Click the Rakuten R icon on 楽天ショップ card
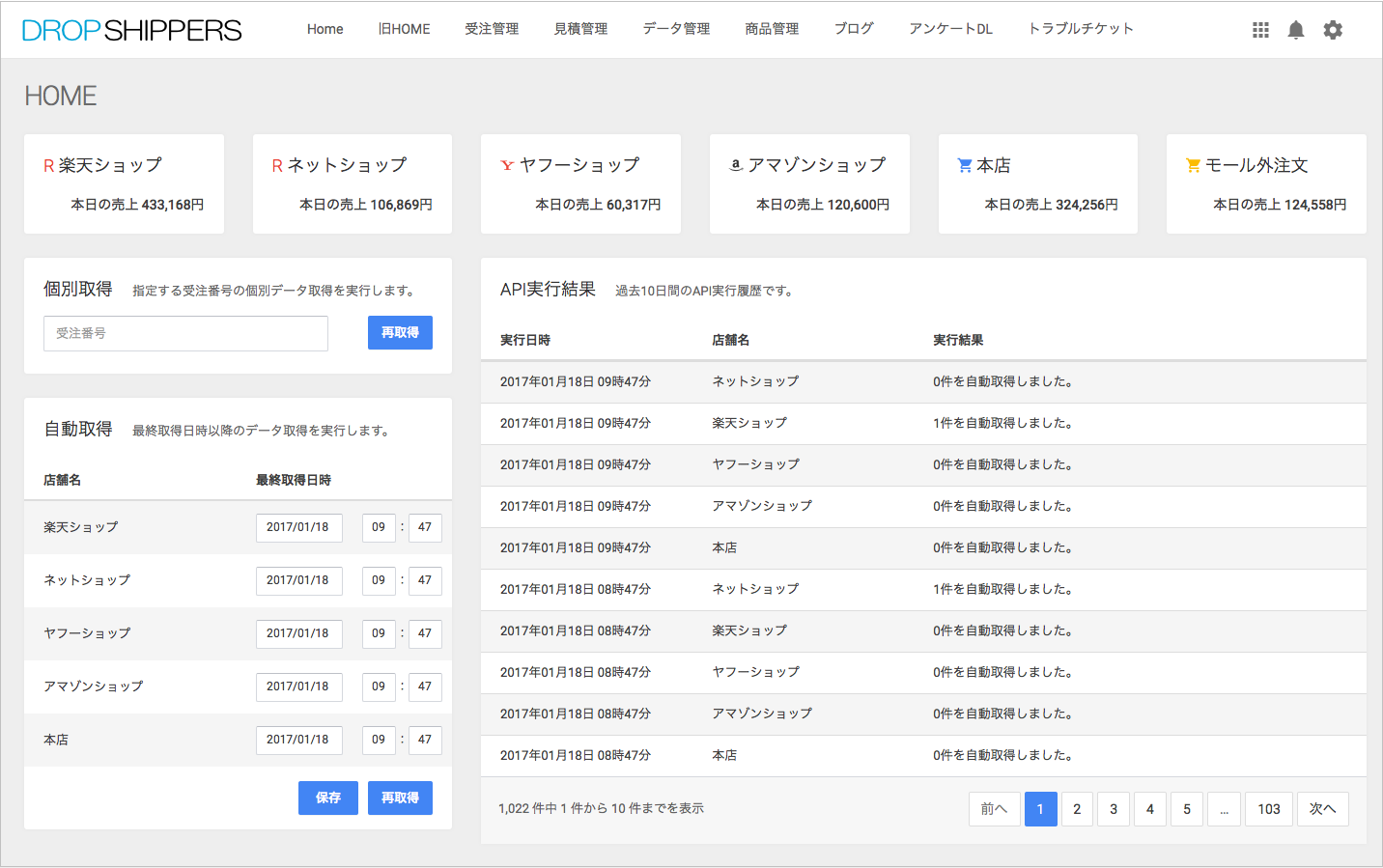 tap(48, 166)
